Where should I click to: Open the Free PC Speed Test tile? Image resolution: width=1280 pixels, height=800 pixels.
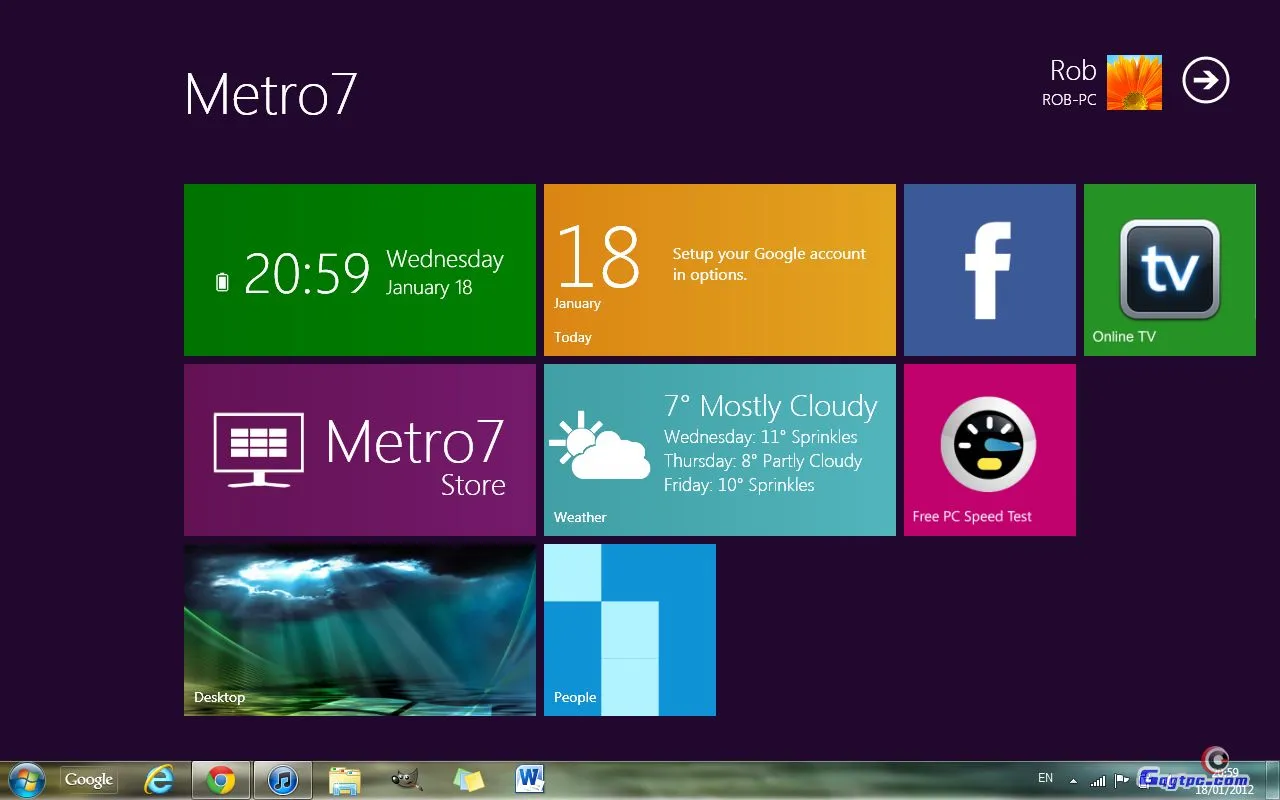pos(989,450)
